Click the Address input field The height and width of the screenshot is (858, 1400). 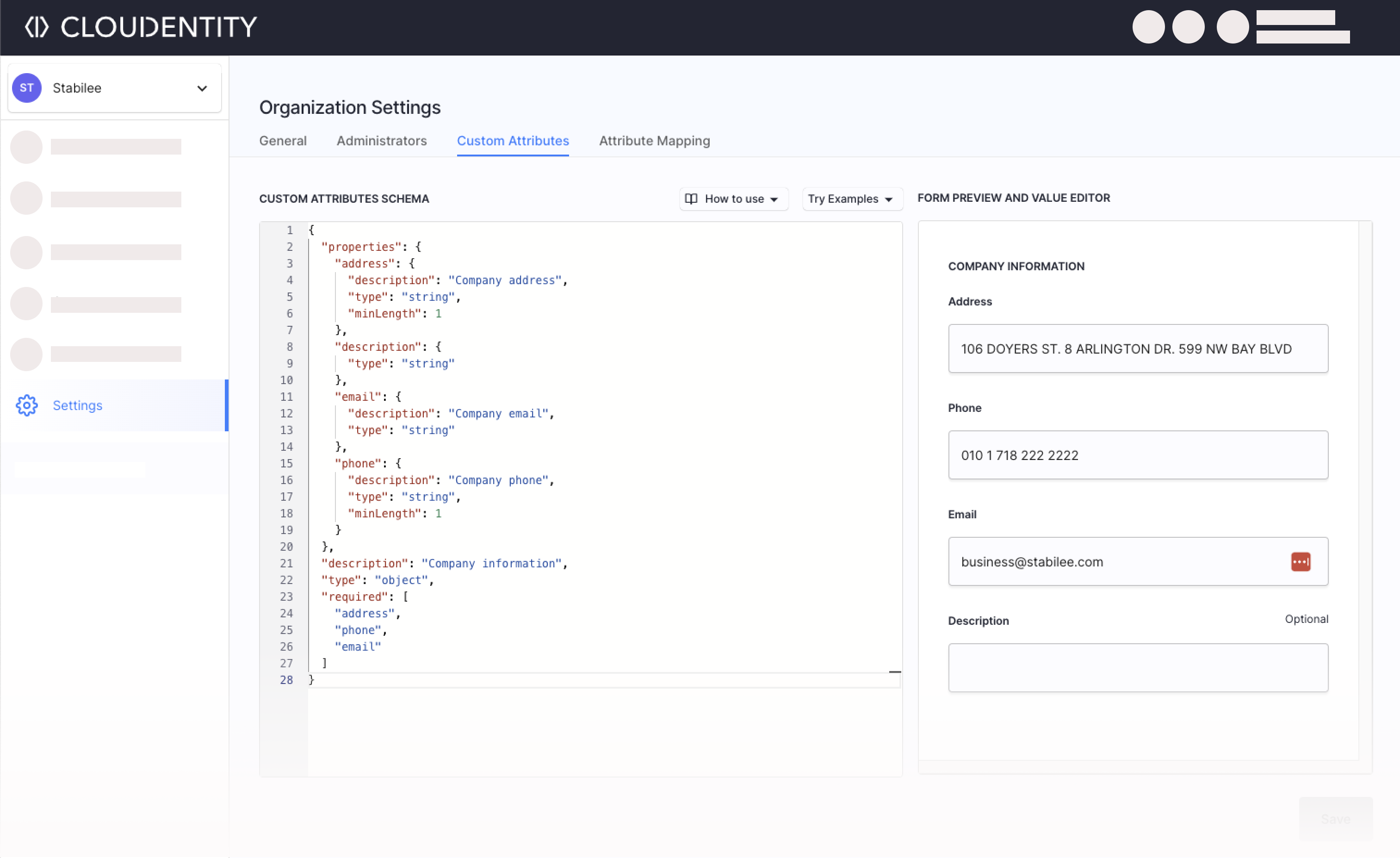click(x=1137, y=348)
